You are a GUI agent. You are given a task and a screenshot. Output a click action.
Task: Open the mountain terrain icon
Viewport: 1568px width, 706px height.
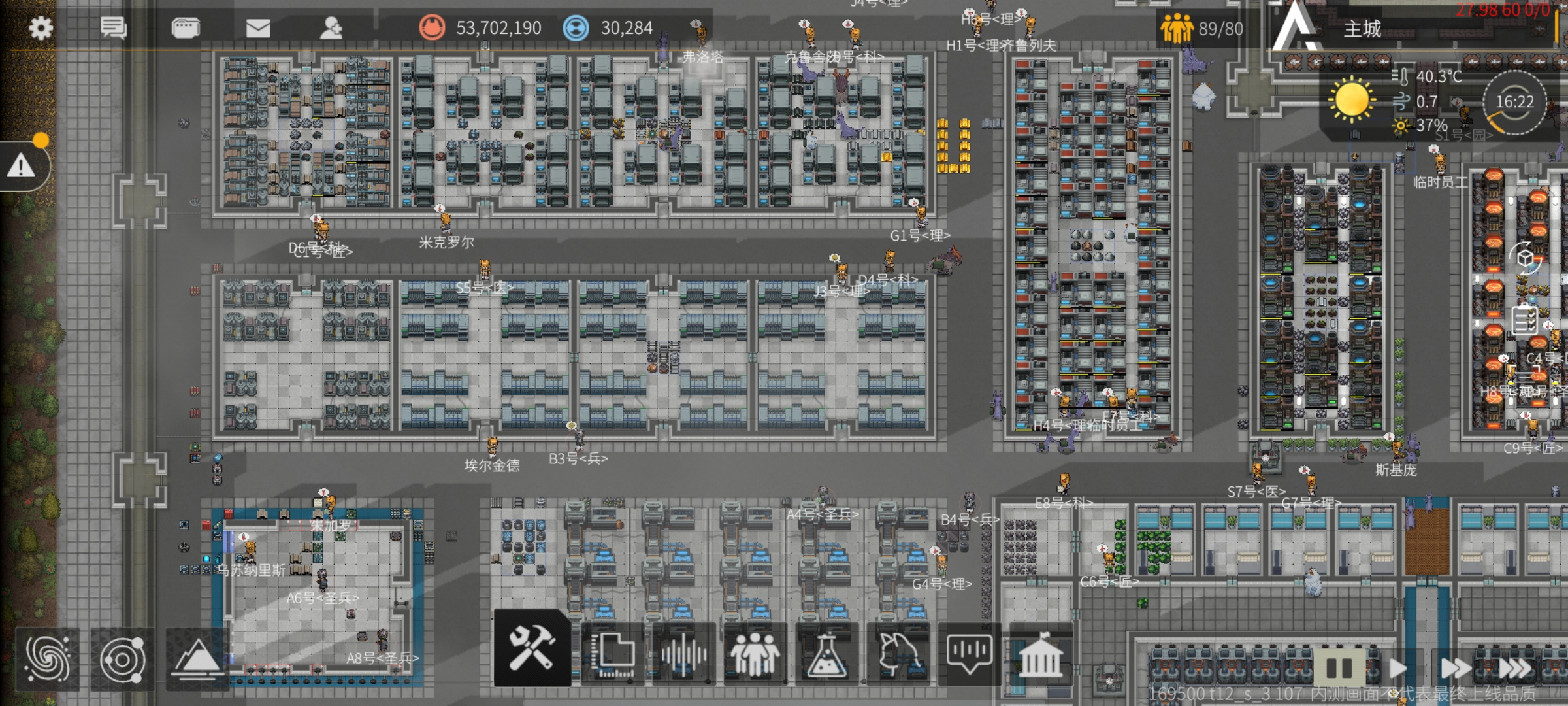click(196, 659)
